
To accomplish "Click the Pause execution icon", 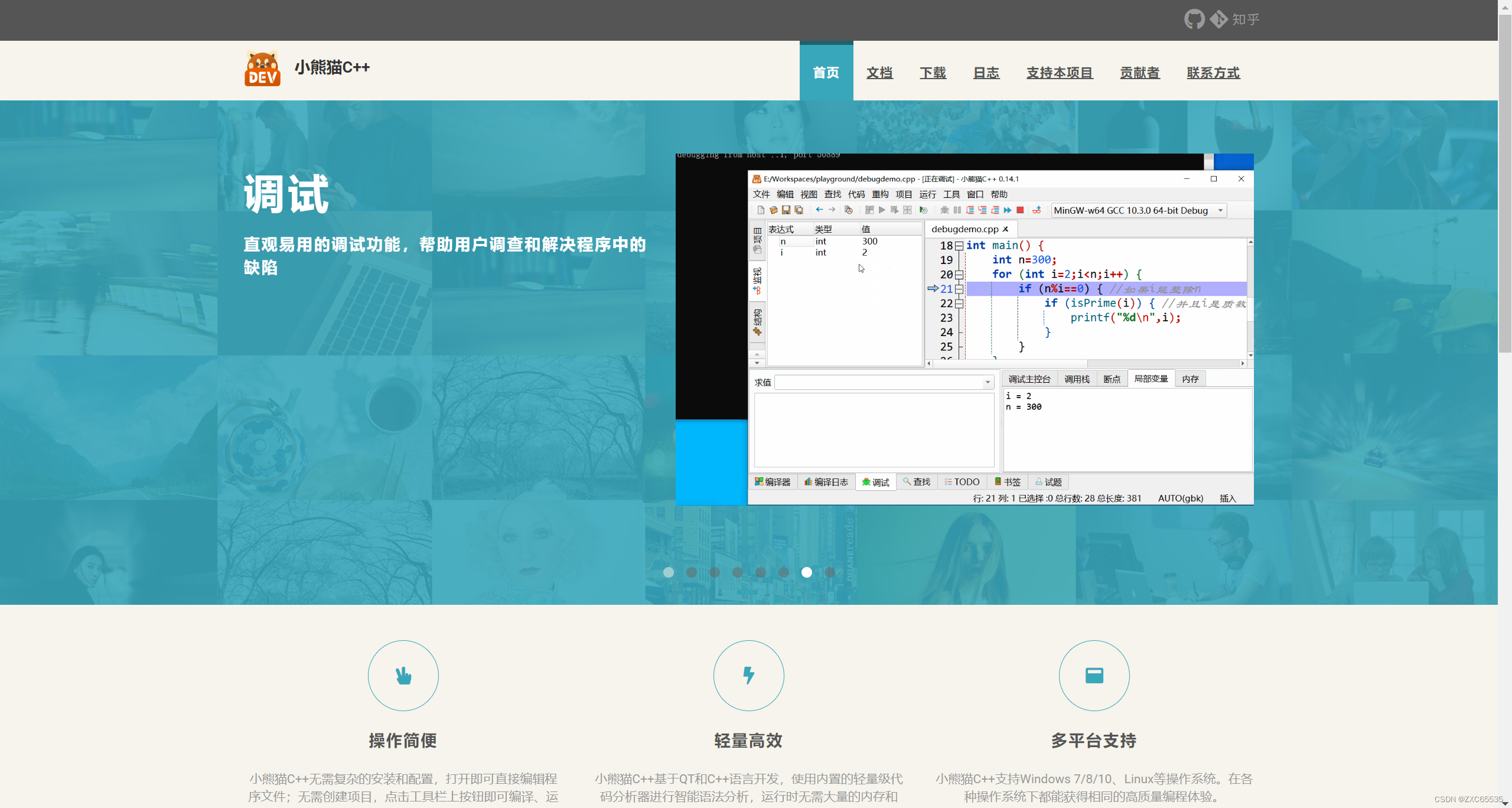I will click(957, 210).
